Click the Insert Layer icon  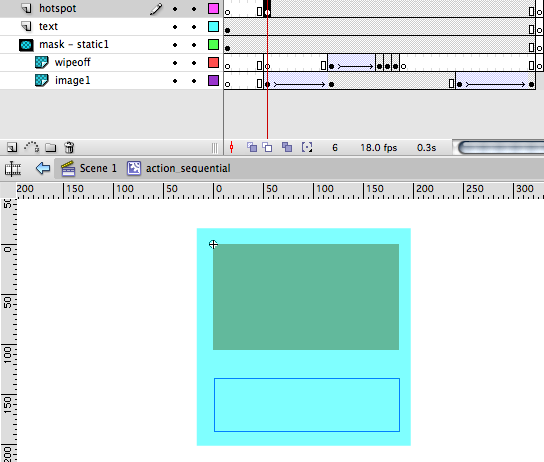(x=12, y=148)
